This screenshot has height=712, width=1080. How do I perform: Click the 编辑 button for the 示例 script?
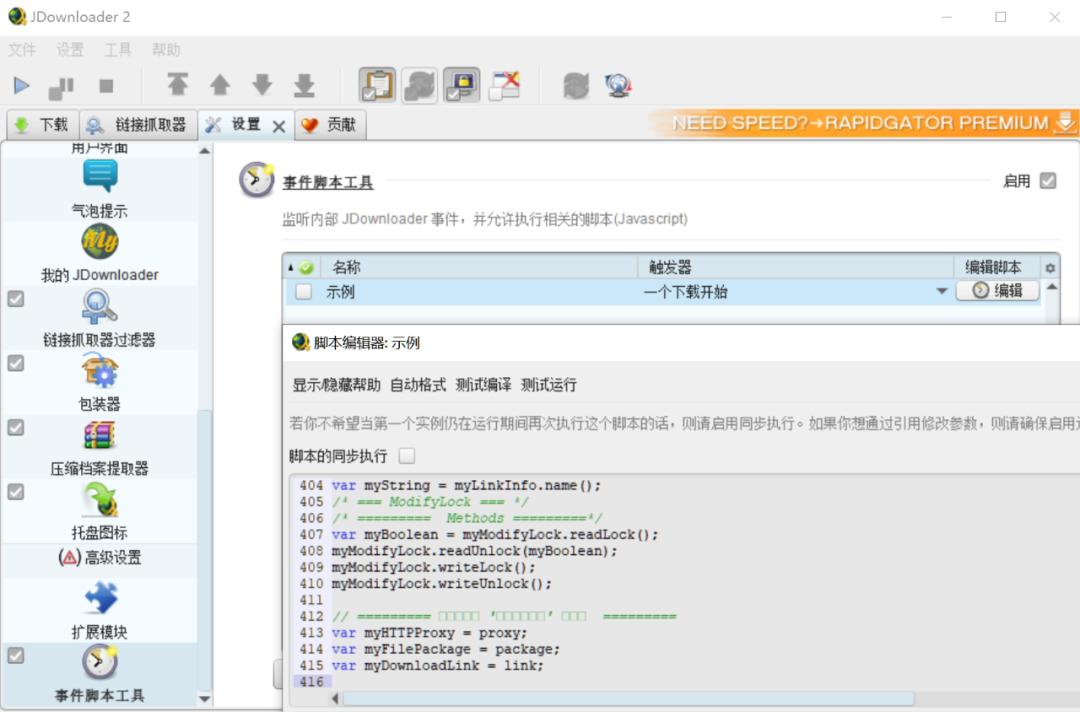coord(997,290)
